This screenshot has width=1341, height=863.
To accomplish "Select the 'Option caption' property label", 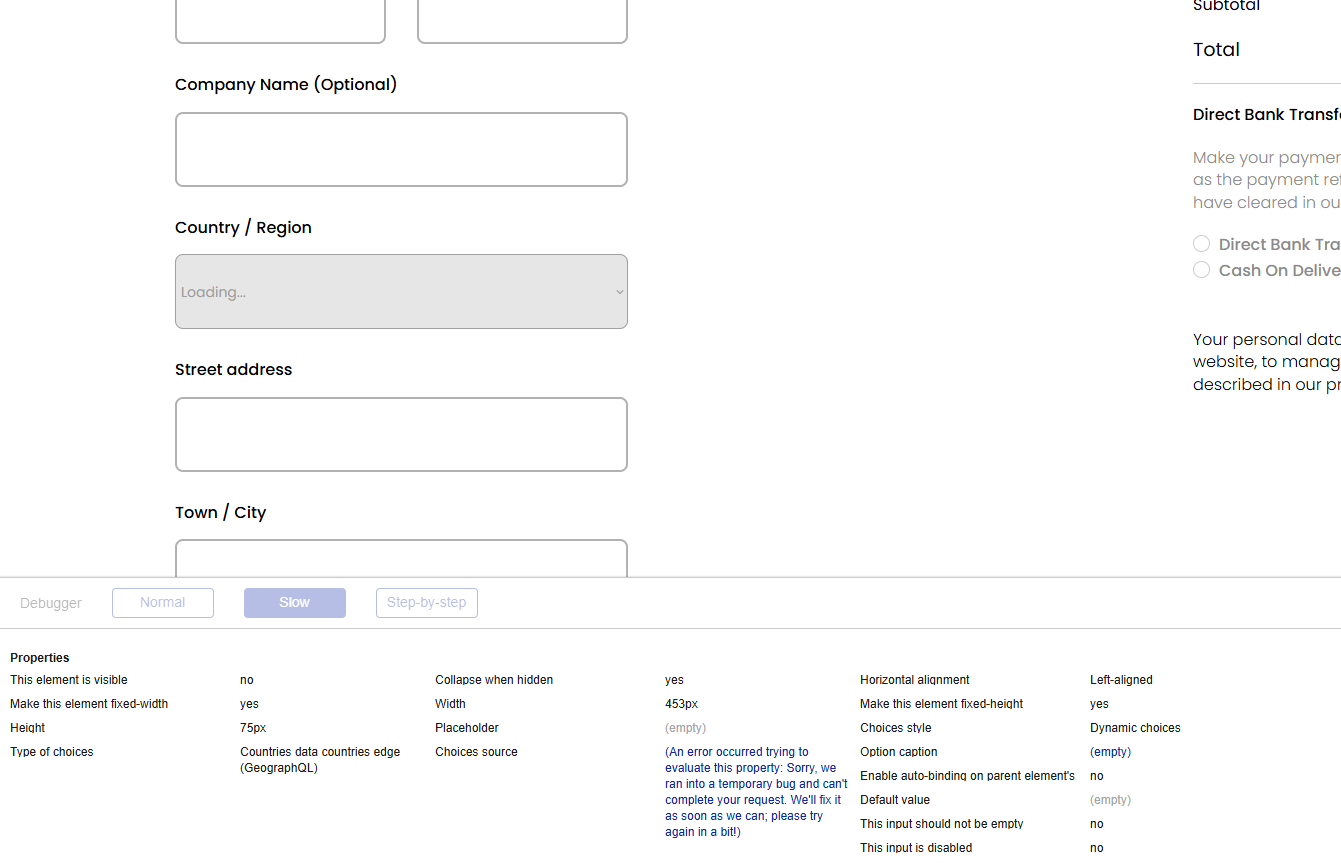I will click(x=899, y=752).
